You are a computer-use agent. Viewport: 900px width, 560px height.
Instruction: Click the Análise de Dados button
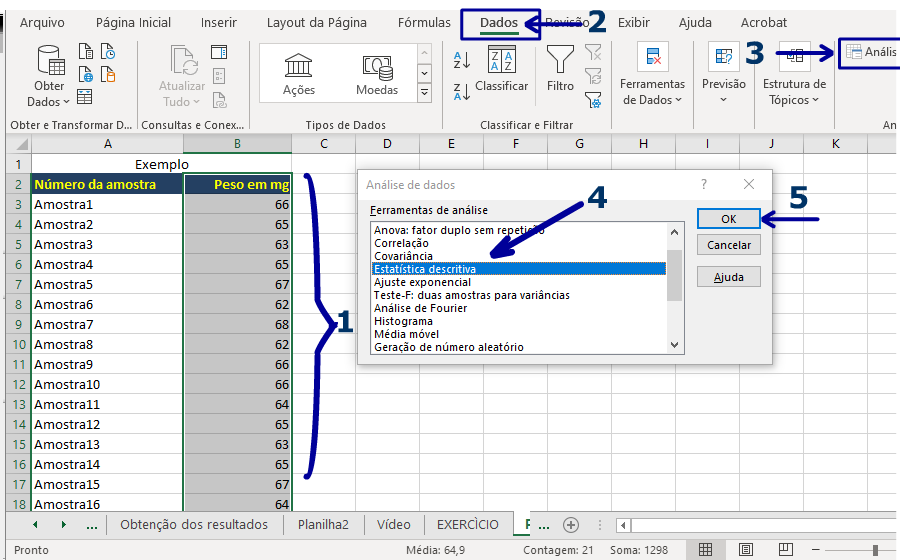[x=869, y=52]
